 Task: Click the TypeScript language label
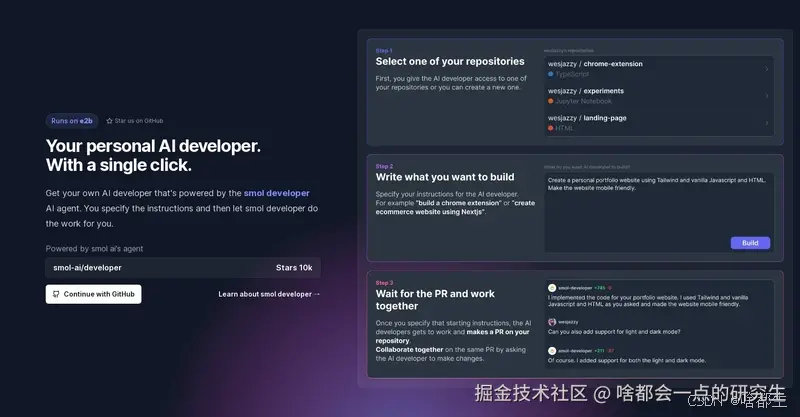click(x=572, y=74)
